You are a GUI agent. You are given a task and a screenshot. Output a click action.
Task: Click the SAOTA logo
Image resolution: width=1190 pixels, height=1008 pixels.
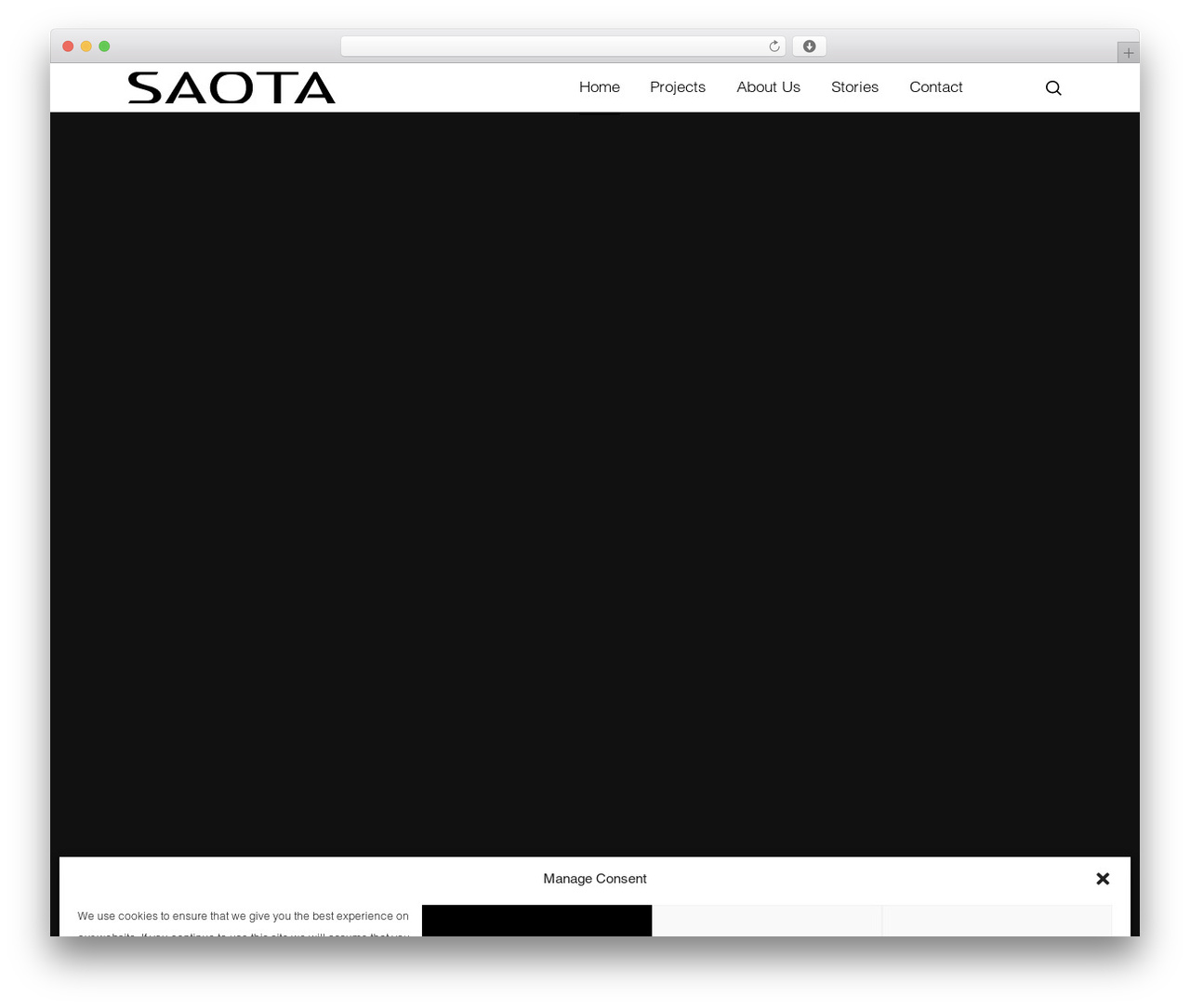(231, 87)
